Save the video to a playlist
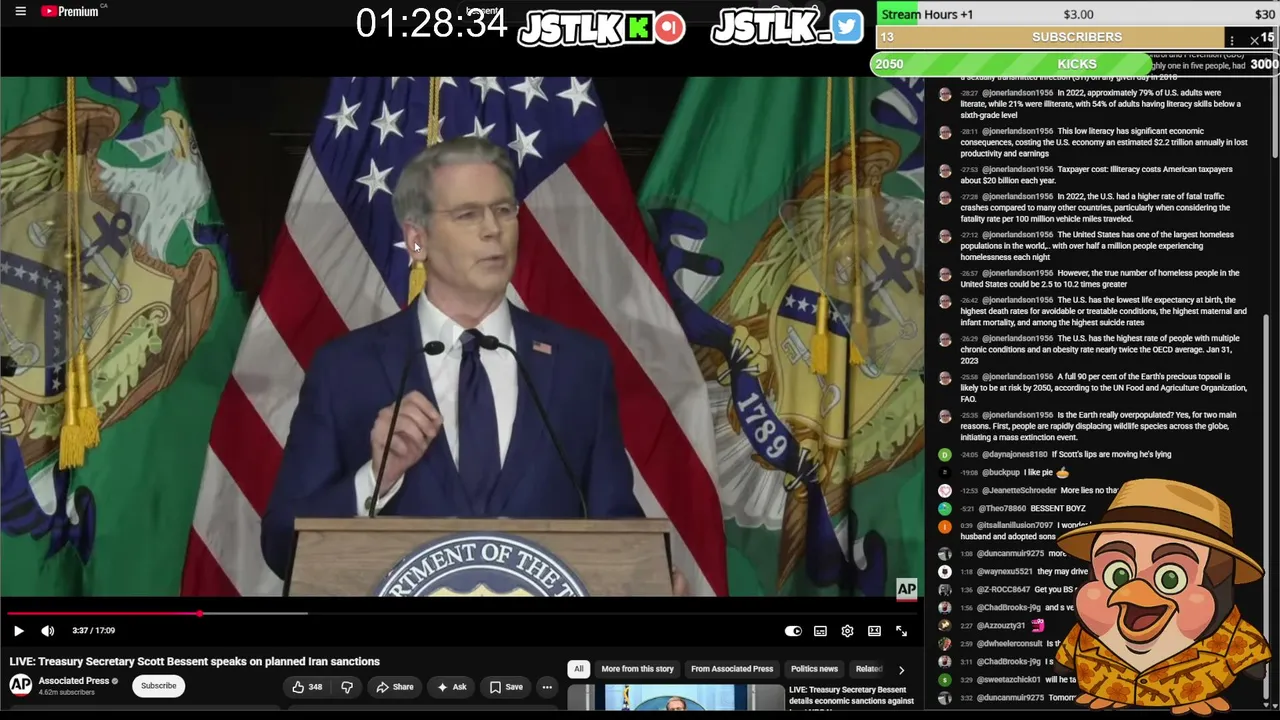Image resolution: width=1280 pixels, height=720 pixels. click(506, 687)
